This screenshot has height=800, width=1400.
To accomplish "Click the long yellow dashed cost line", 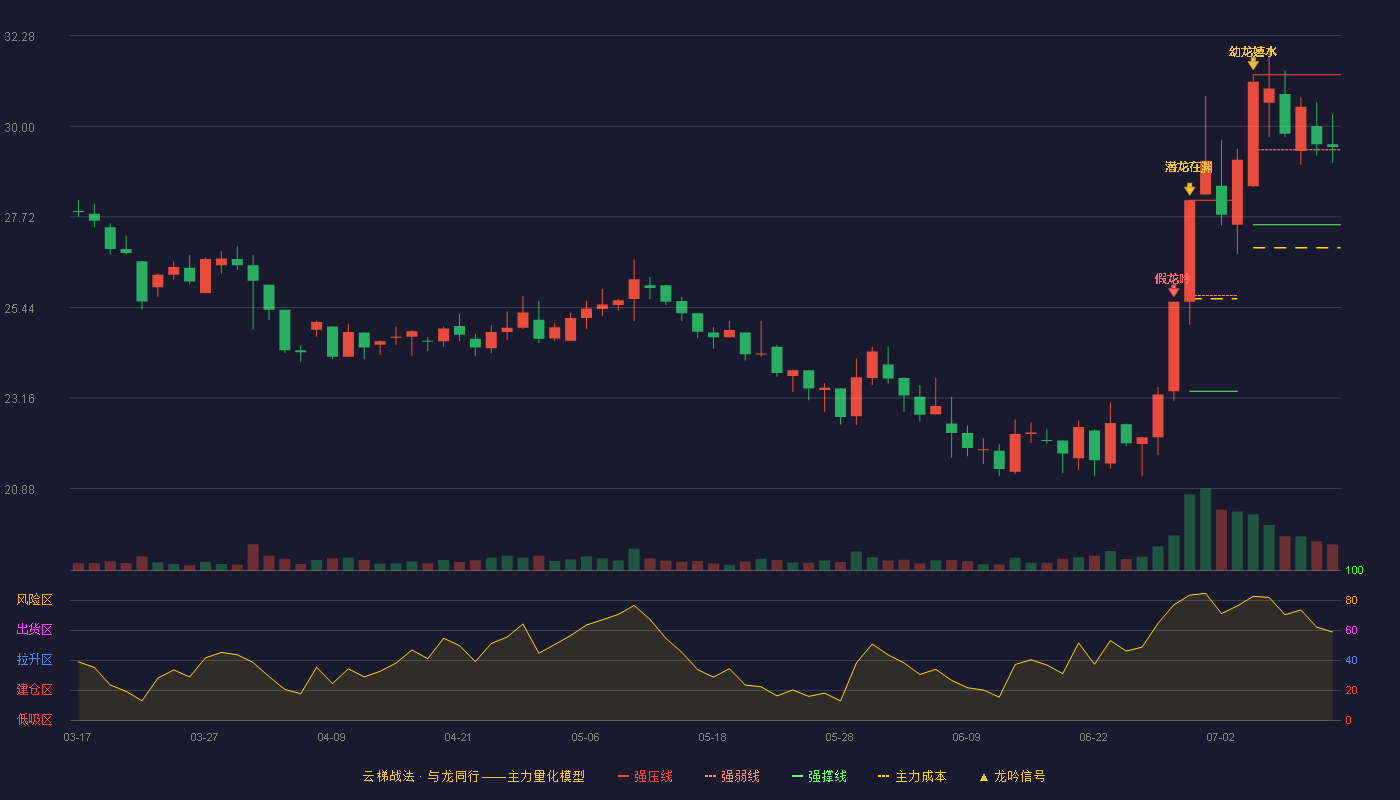I will coord(1296,248).
